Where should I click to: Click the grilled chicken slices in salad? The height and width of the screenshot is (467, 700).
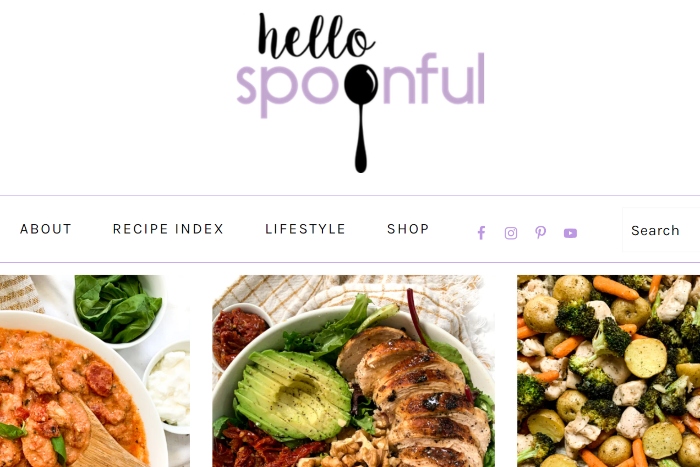point(415,393)
